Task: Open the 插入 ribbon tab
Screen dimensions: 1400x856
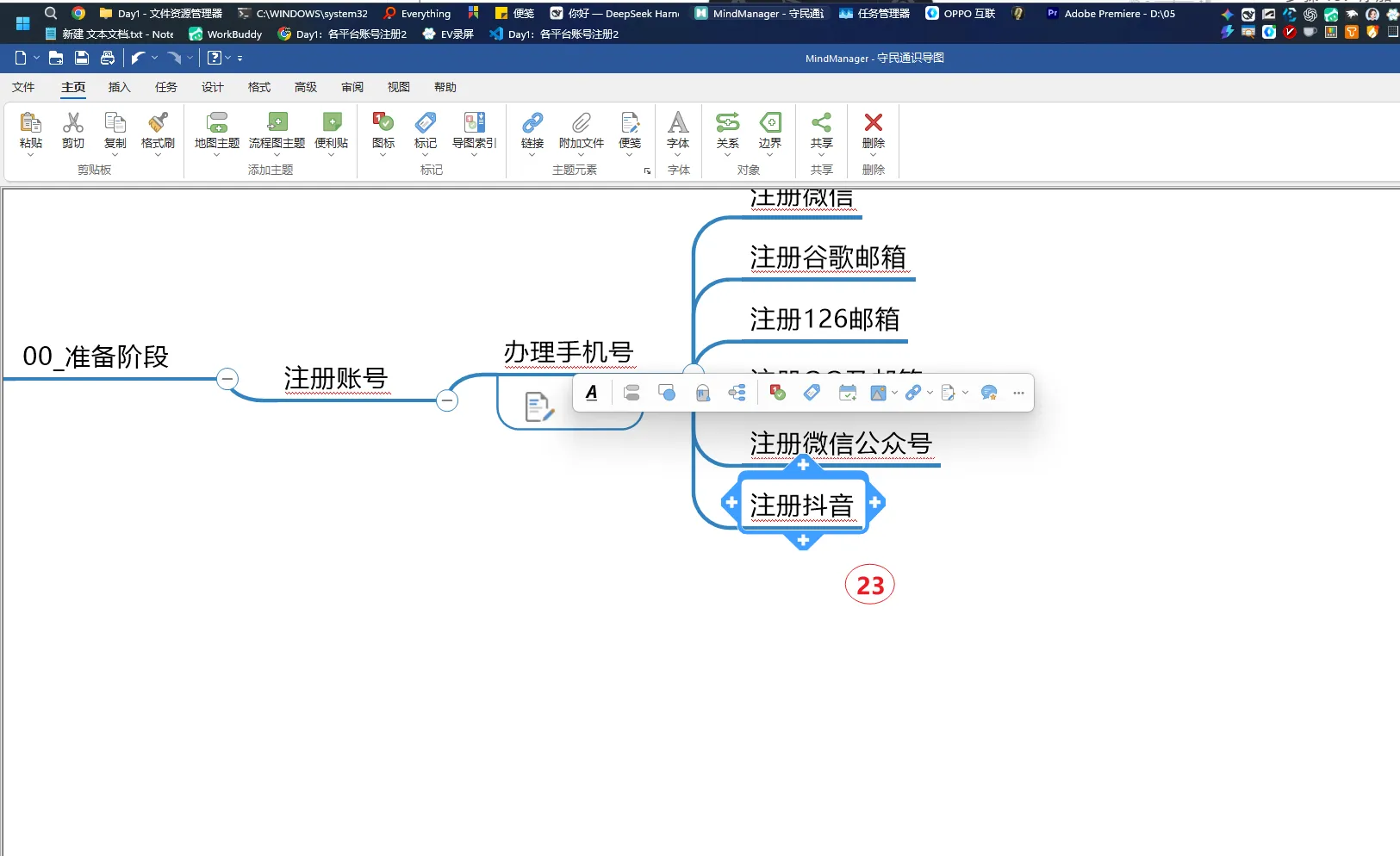Action: click(119, 87)
